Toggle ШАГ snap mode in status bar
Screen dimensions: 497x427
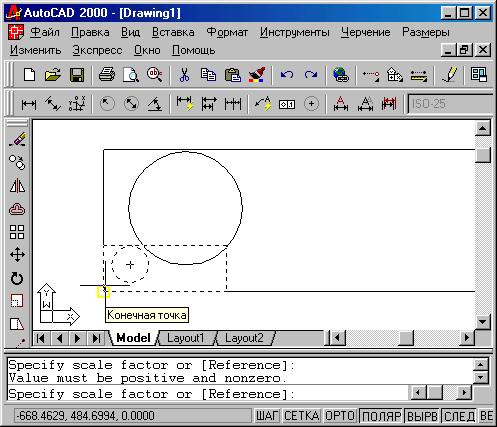[x=267, y=416]
